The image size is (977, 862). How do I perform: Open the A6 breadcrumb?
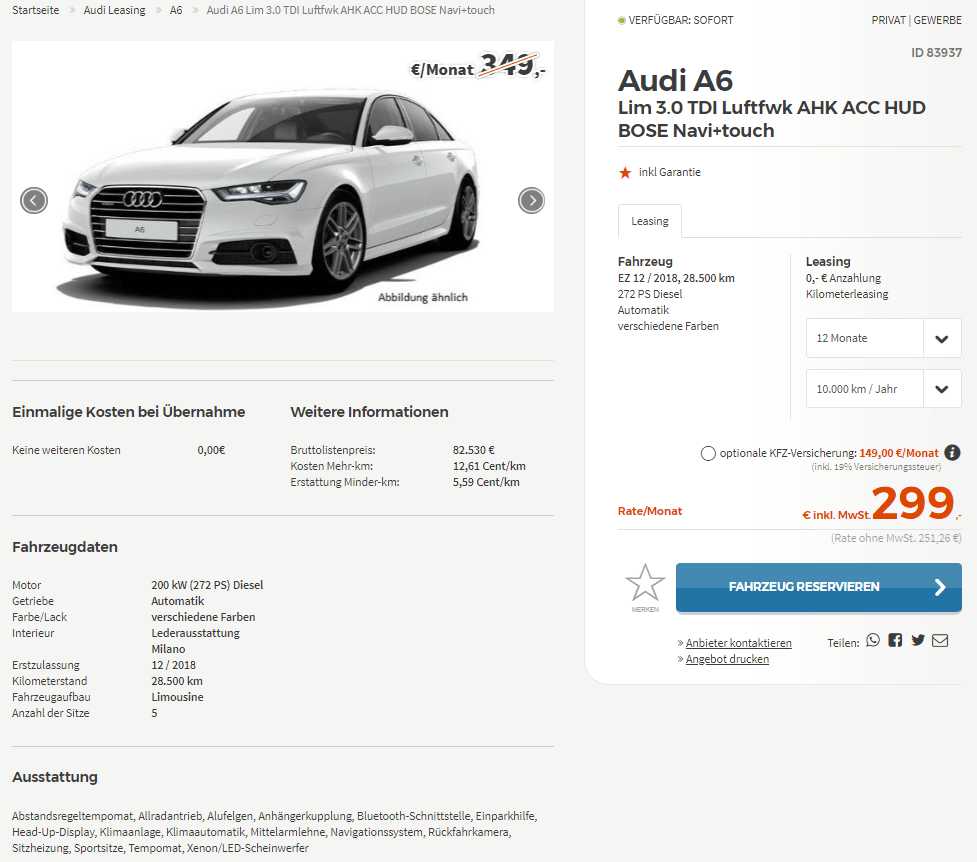click(x=176, y=11)
